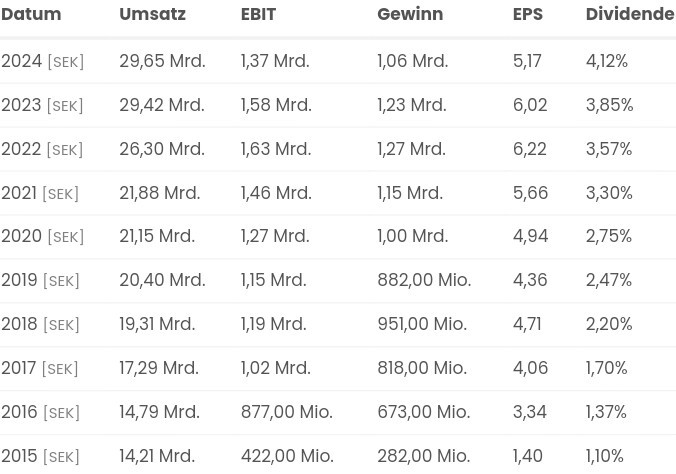Click the EPS column header

(x=529, y=14)
